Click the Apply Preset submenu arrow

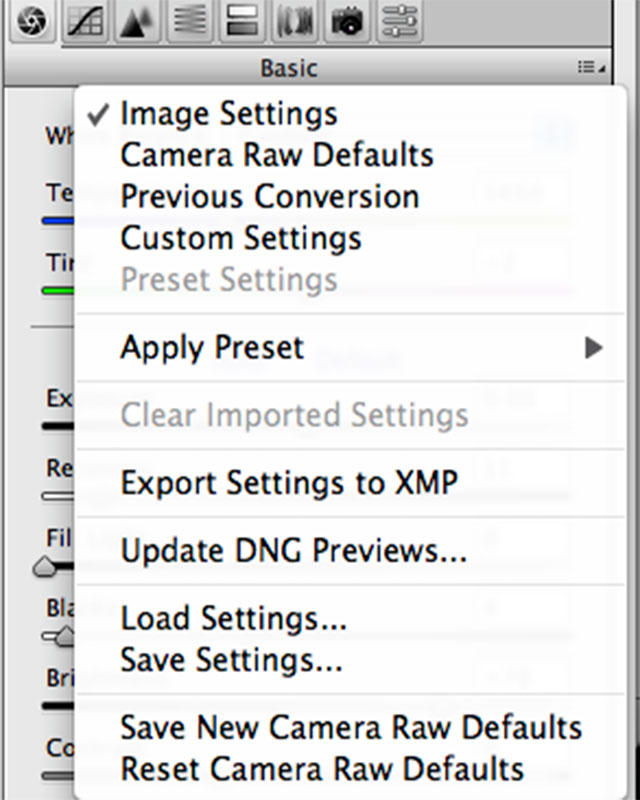[594, 348]
